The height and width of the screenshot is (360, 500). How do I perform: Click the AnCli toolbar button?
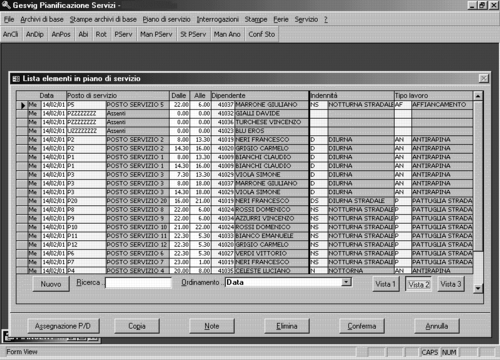pos(11,34)
